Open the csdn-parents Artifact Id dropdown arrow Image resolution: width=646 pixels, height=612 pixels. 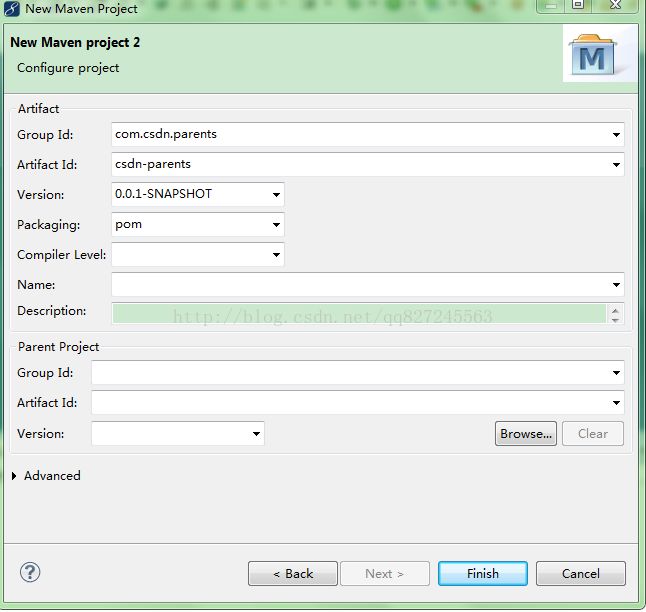pyautogui.click(x=616, y=165)
